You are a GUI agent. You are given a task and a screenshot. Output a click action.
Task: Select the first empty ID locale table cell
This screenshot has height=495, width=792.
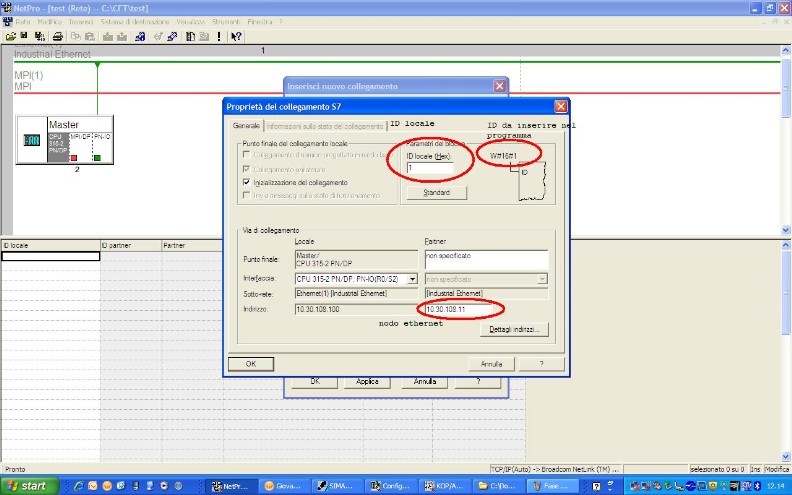click(51, 256)
